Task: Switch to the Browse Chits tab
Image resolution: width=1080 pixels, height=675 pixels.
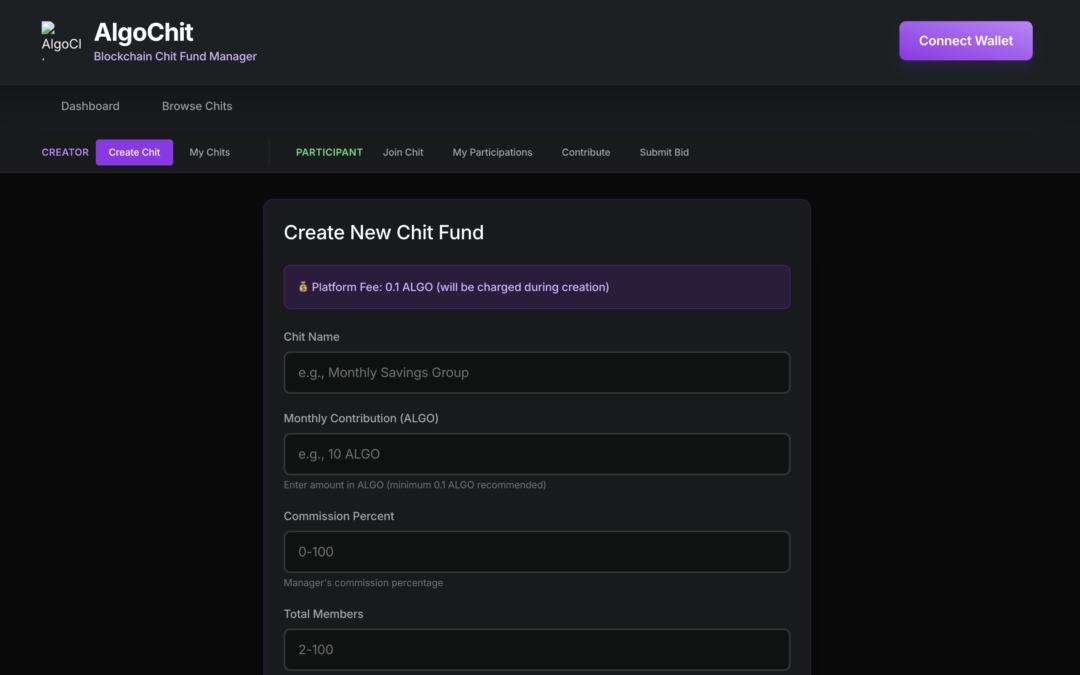Action: pyautogui.click(x=197, y=106)
